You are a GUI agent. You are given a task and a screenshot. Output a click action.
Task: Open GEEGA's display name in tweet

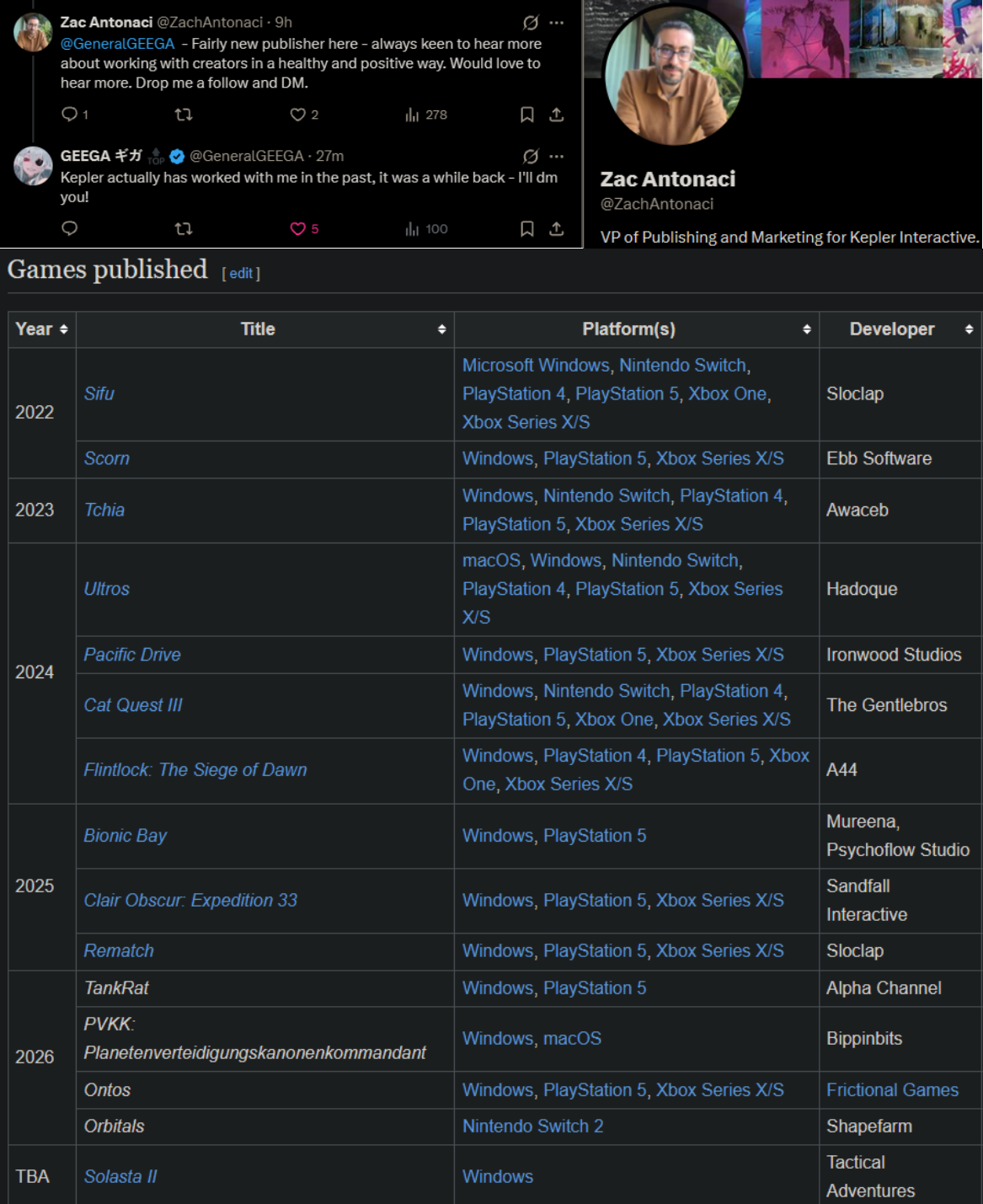point(101,156)
